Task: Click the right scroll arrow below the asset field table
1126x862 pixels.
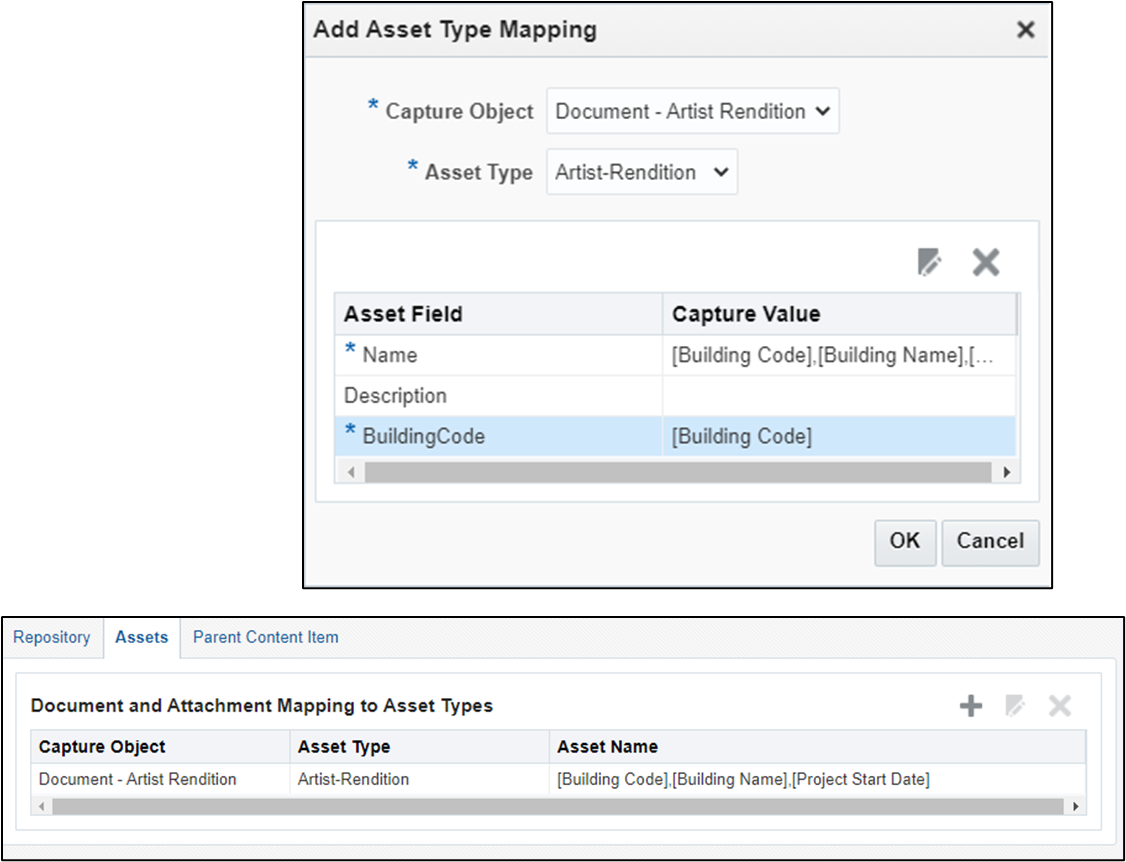Action: 1006,471
